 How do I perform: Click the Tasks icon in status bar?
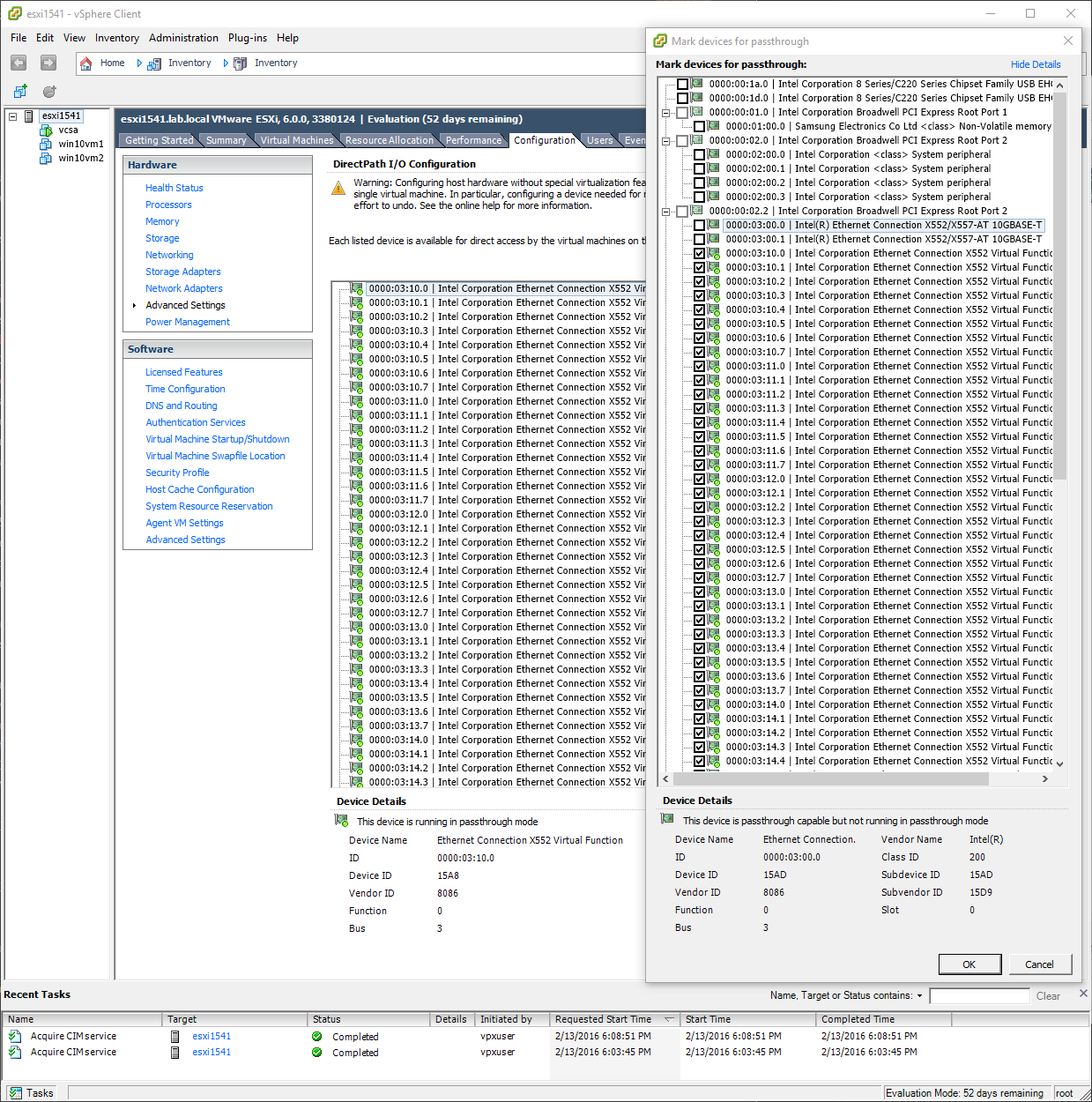click(16, 1092)
